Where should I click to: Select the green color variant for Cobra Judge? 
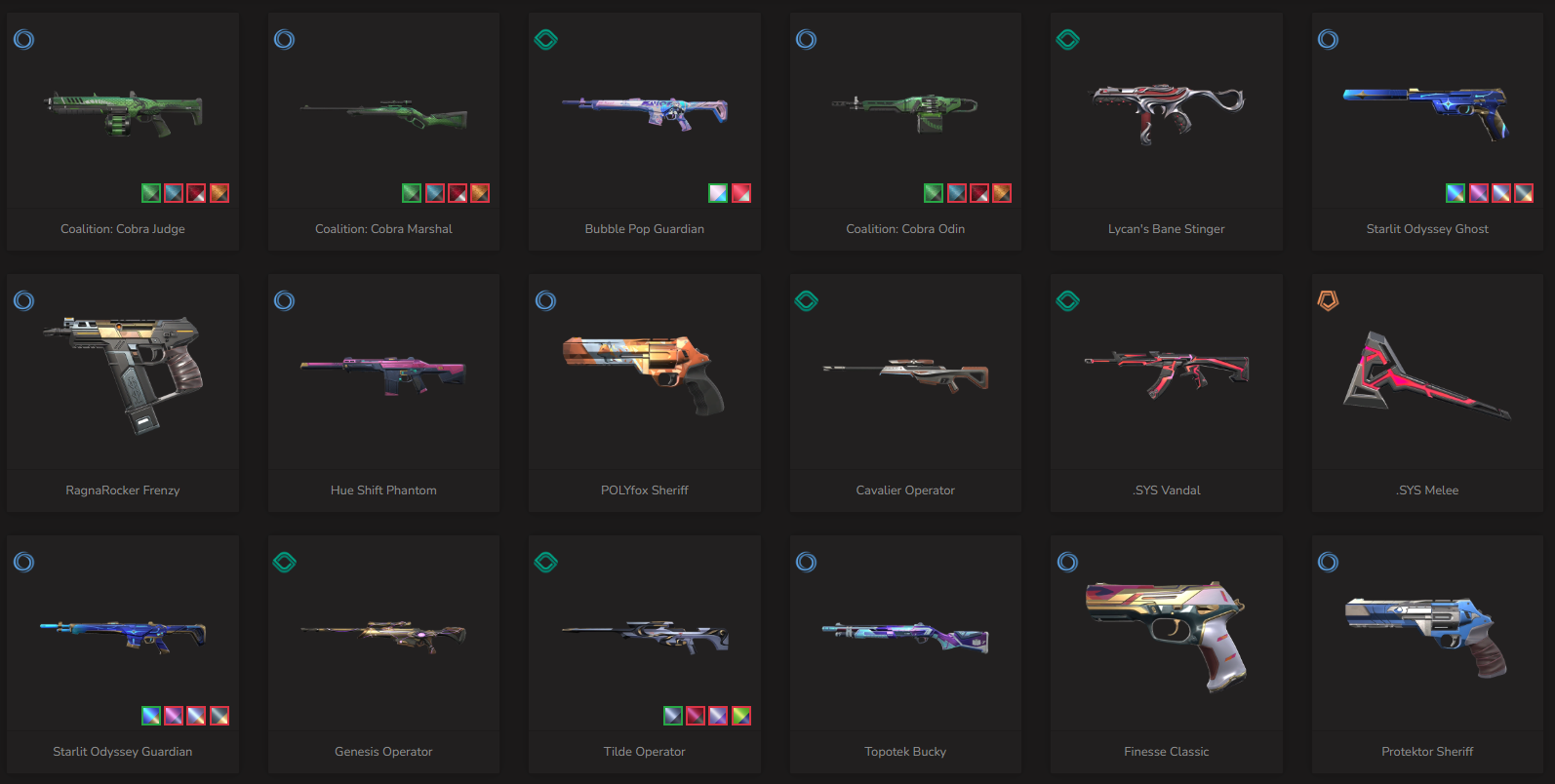click(x=151, y=193)
